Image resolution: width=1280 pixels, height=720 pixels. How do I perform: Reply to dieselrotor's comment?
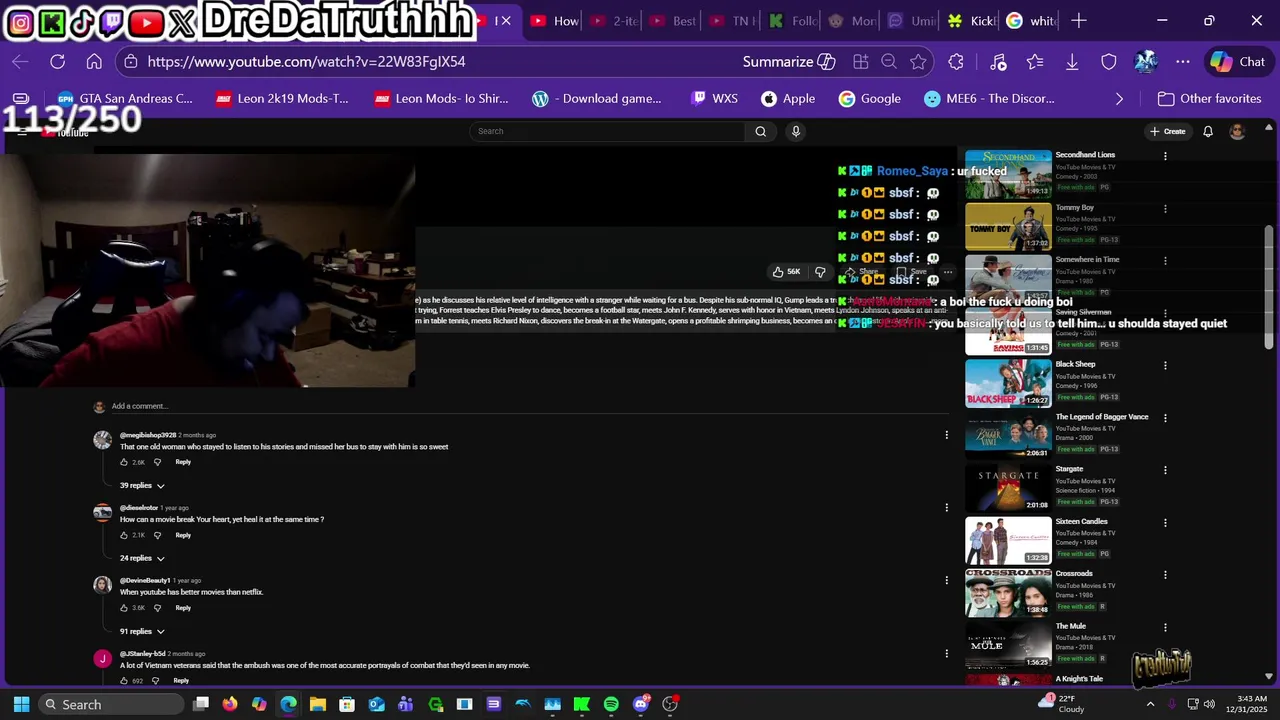[183, 535]
